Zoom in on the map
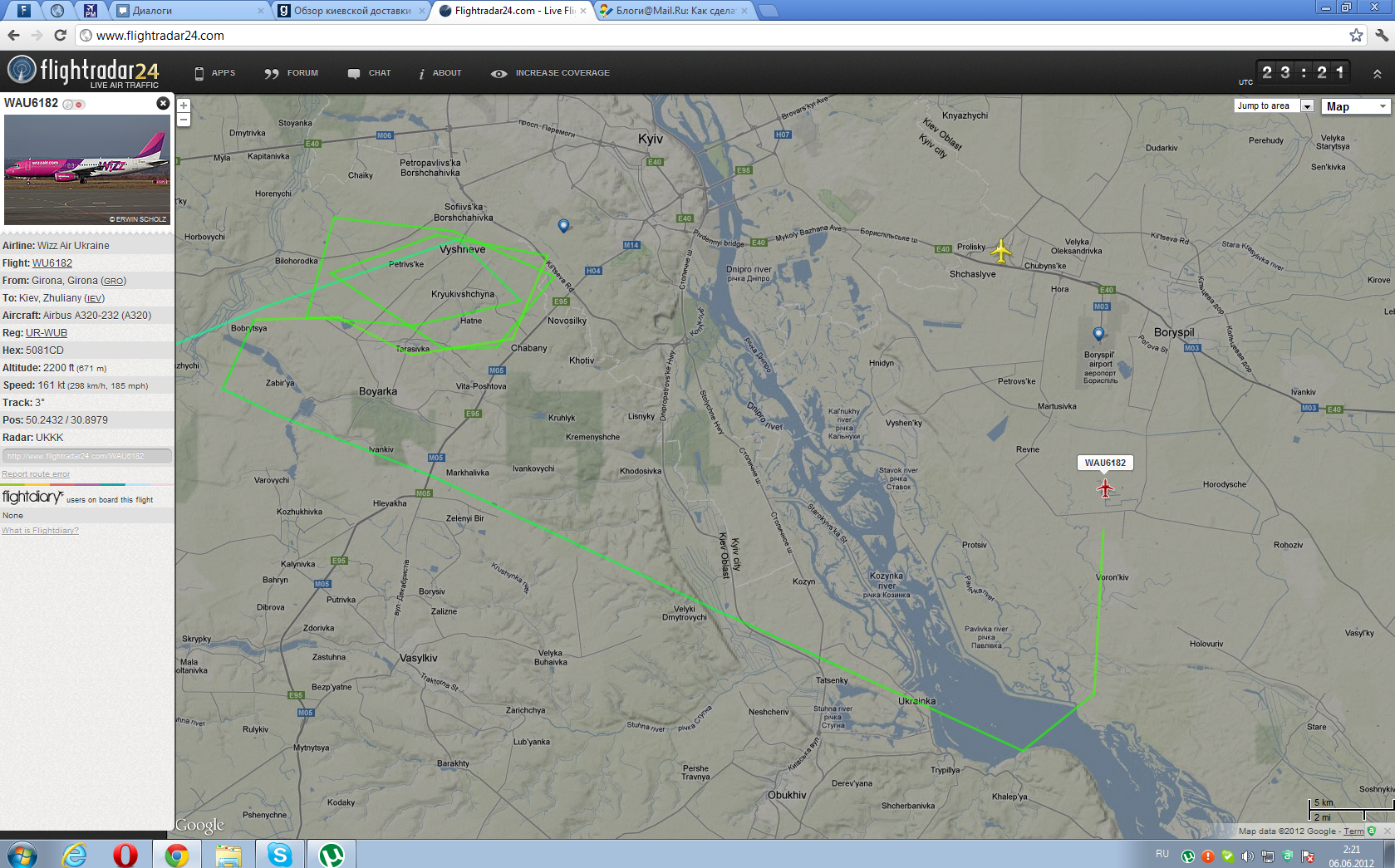This screenshot has width=1395, height=868. tap(184, 105)
